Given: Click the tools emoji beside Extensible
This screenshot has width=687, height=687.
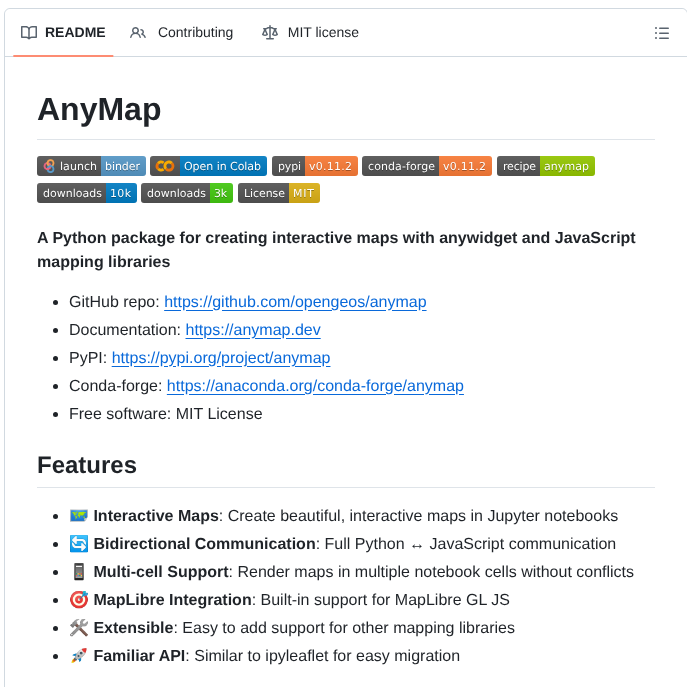Looking at the screenshot, I should pyautogui.click(x=79, y=628).
